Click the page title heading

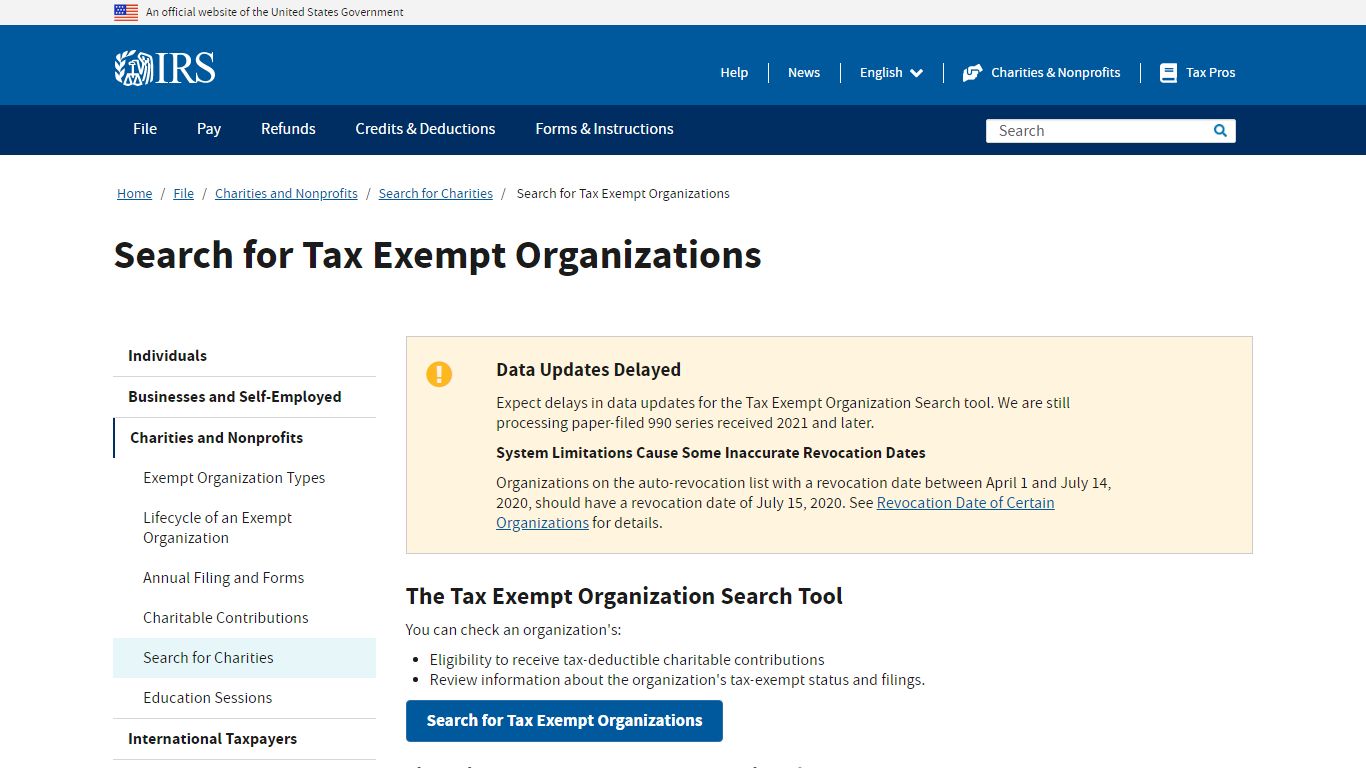pyautogui.click(x=437, y=256)
